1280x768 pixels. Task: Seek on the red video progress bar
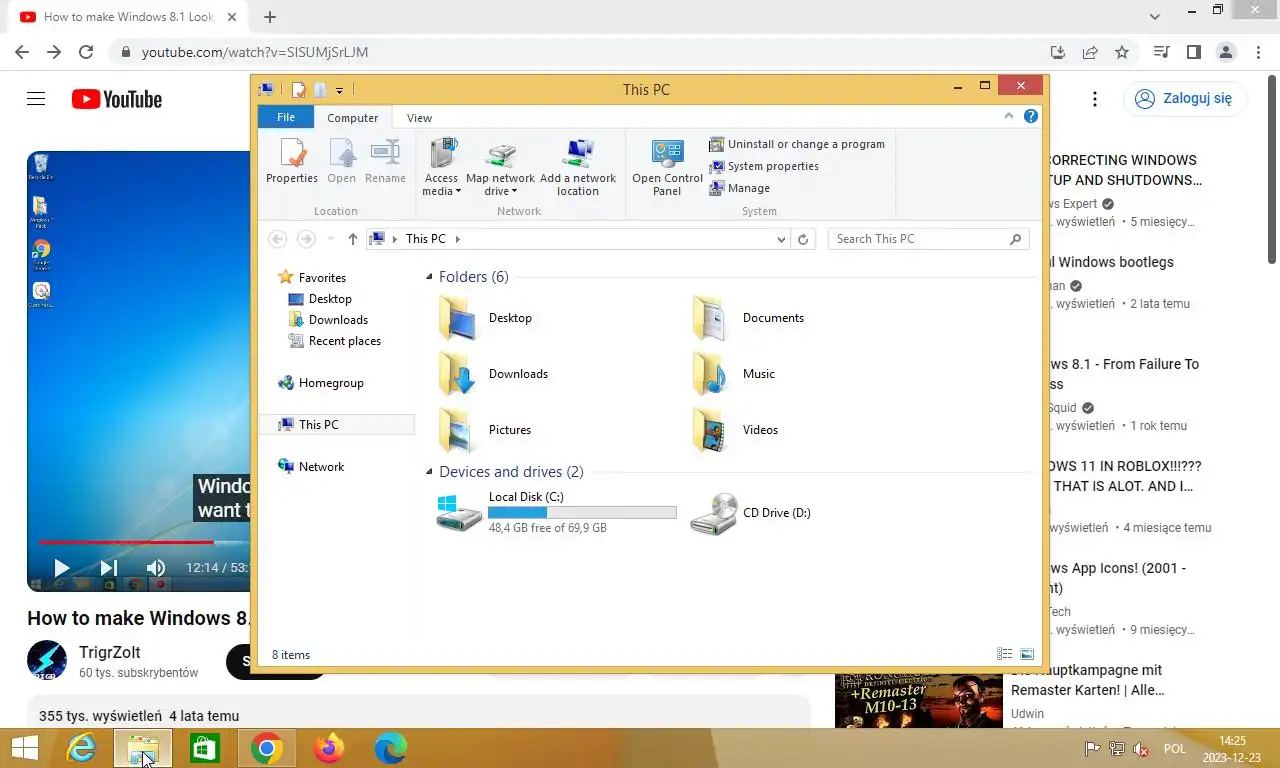point(126,542)
